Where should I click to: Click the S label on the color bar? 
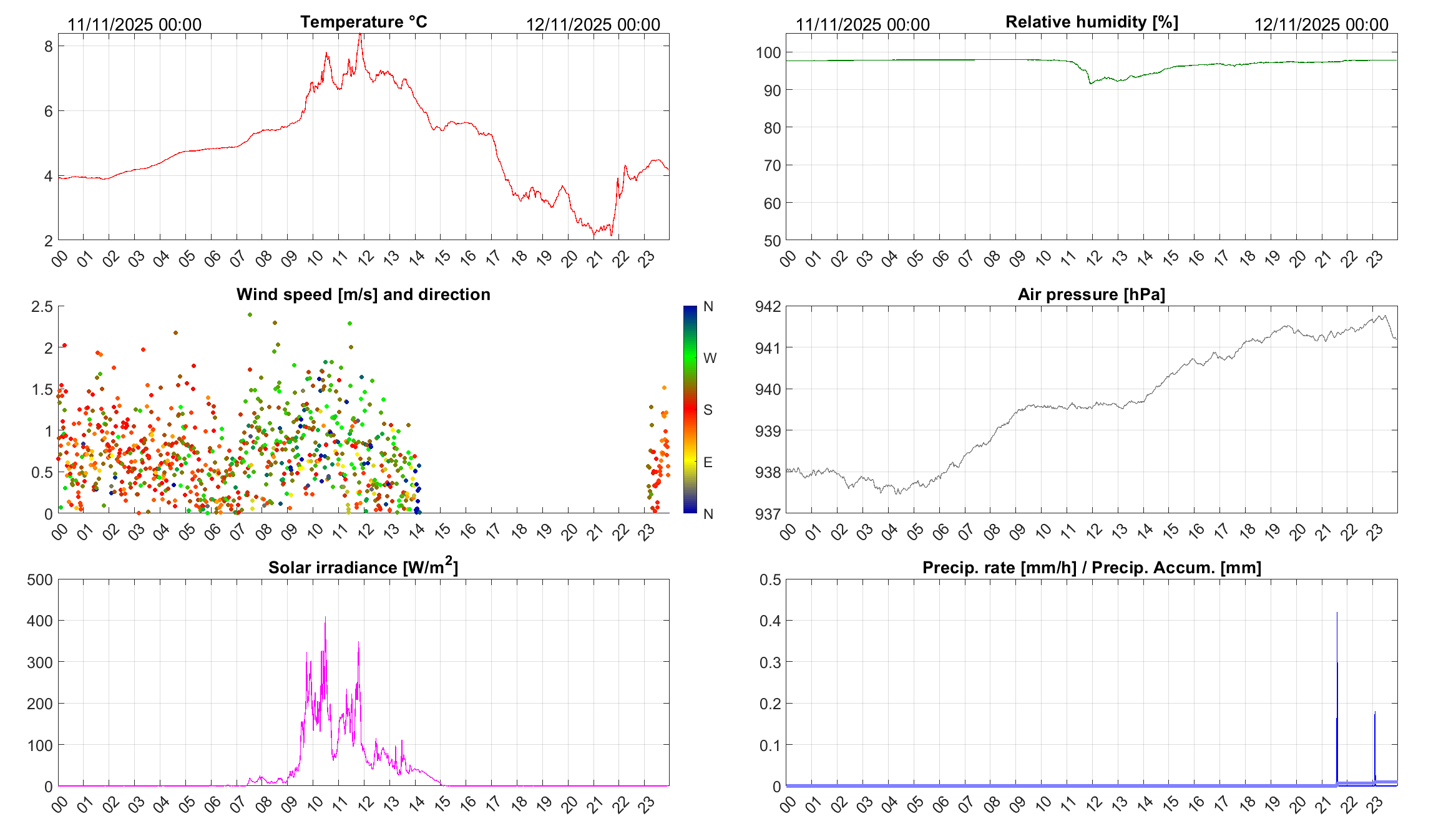click(708, 410)
